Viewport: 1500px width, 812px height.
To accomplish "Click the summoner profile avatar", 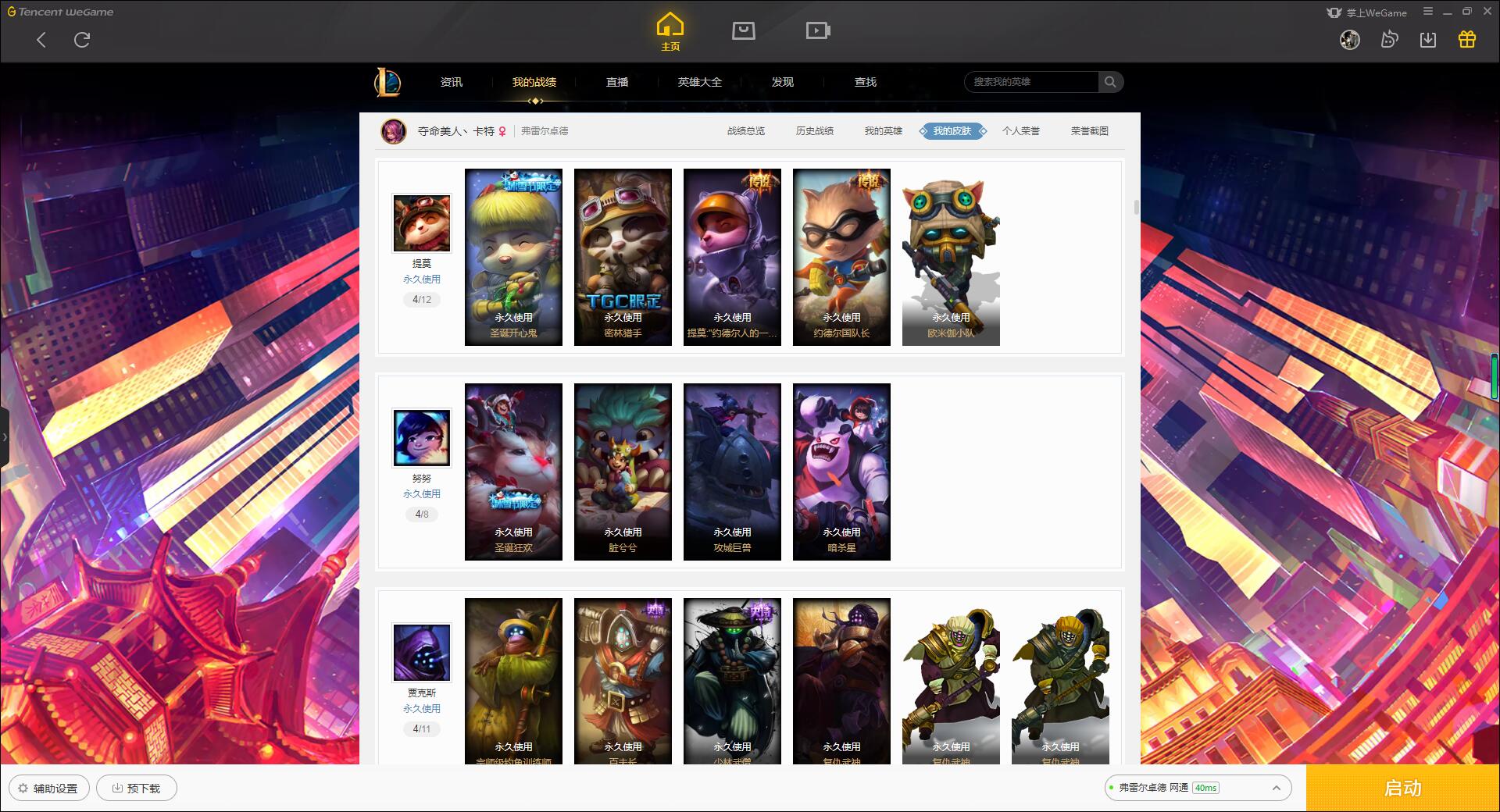I will [394, 131].
